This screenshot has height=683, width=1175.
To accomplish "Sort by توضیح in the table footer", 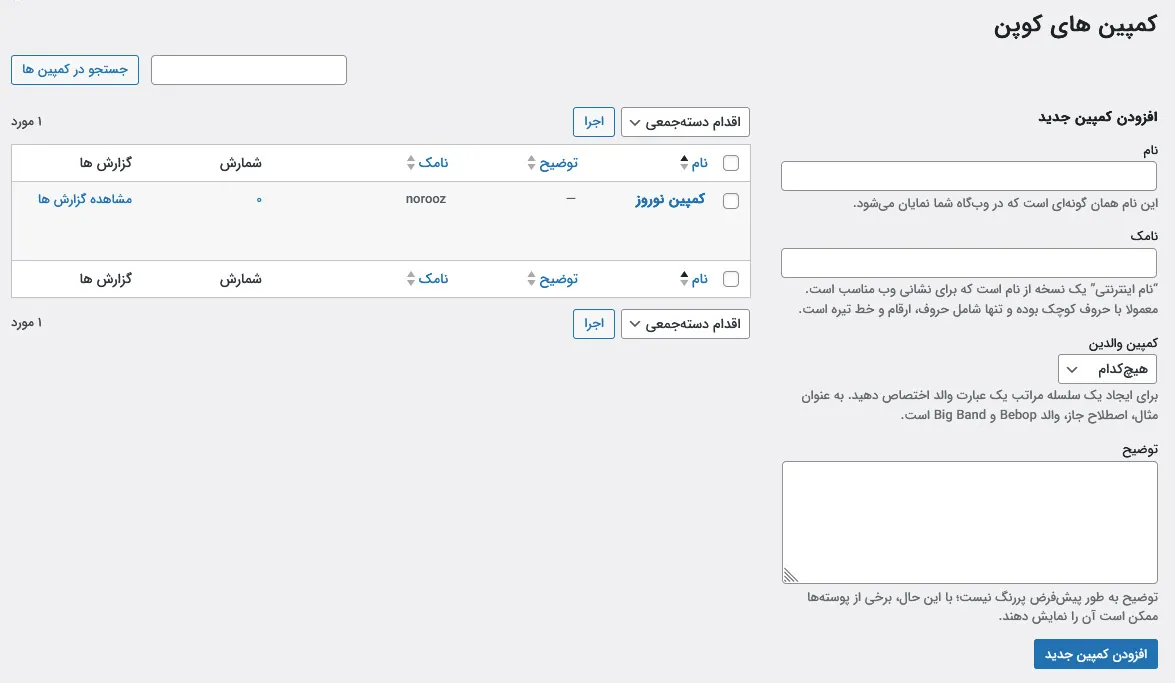I will pyautogui.click(x=558, y=279).
